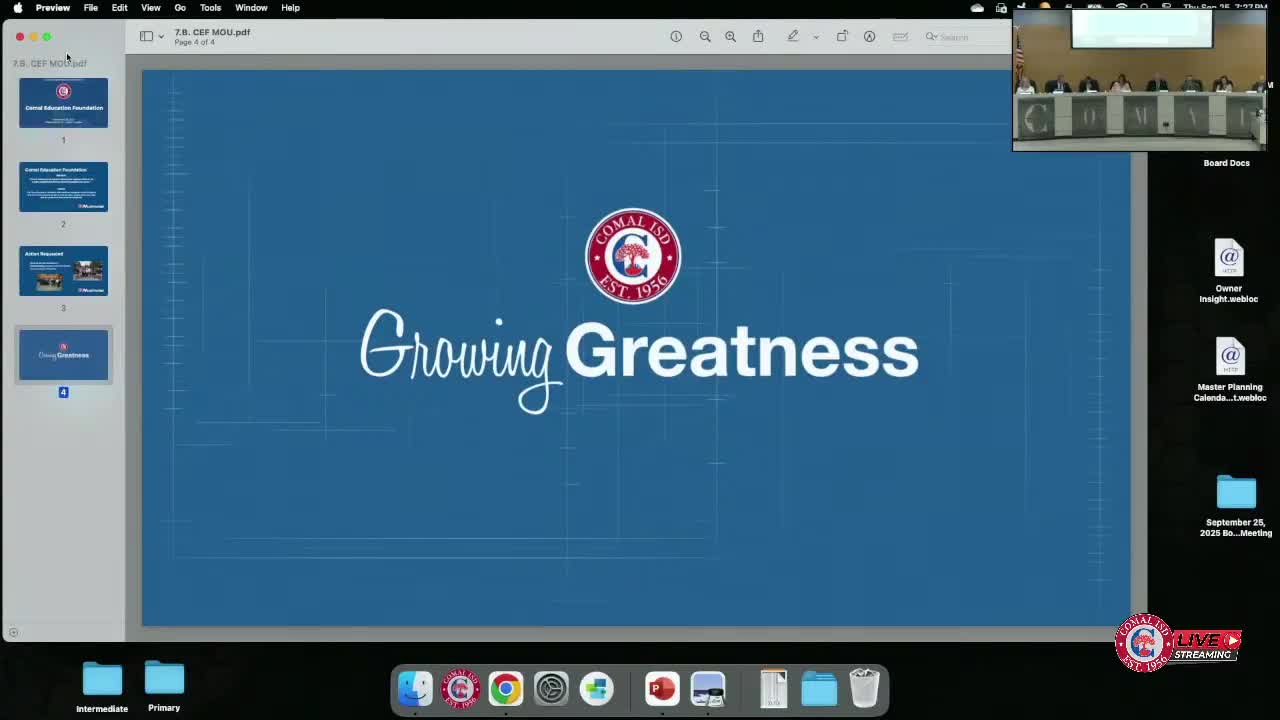Open the Comal ISD app in Dock
Screen dimensions: 1280x720
point(460,688)
